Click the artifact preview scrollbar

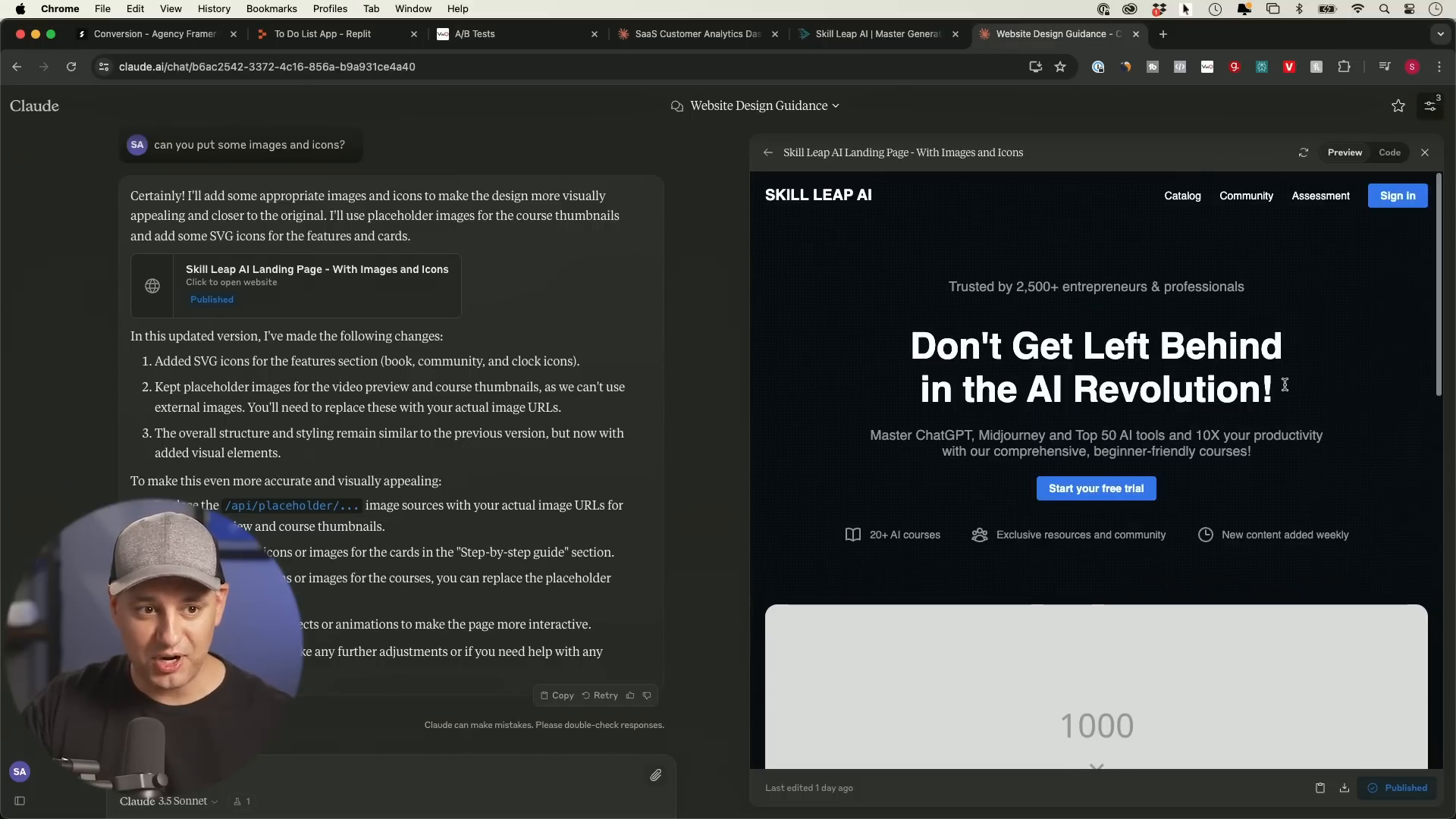point(1439,284)
